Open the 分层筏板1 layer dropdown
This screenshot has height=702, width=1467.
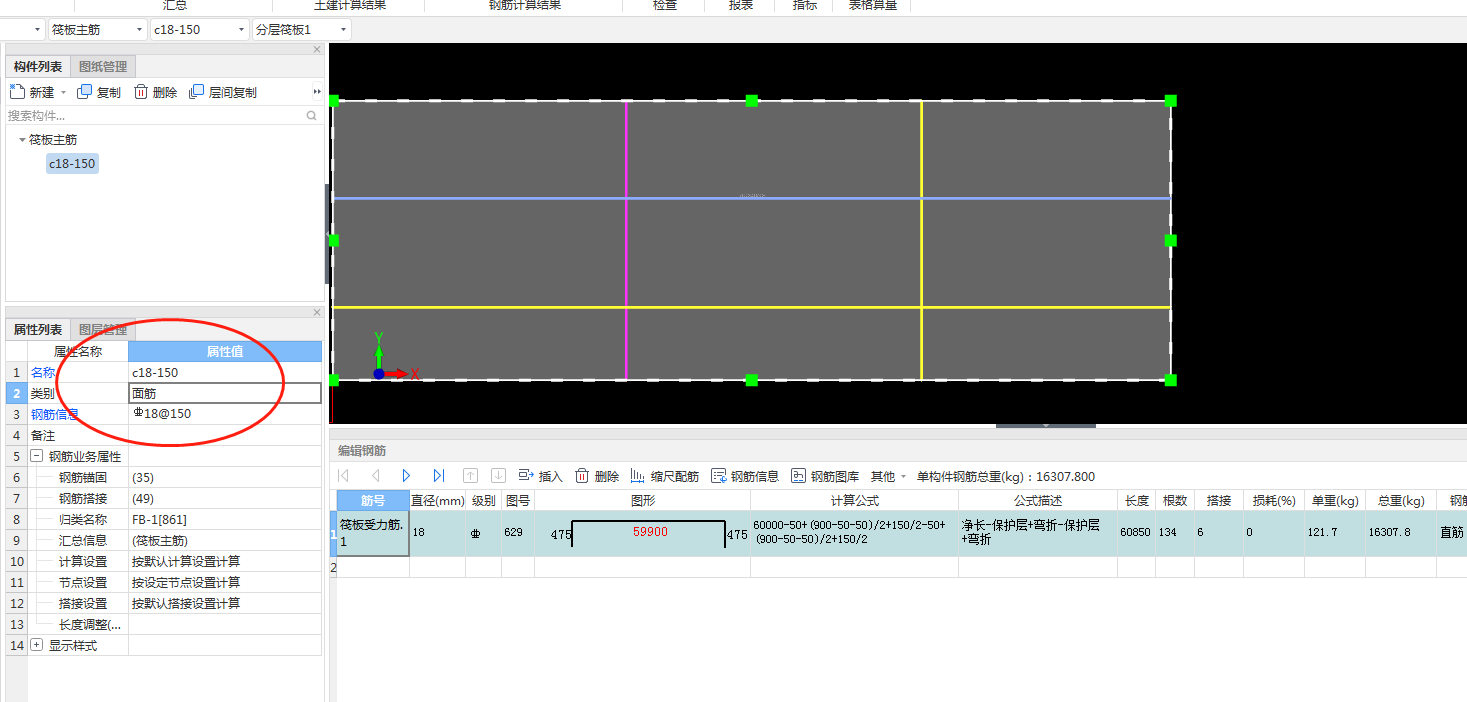pos(301,30)
